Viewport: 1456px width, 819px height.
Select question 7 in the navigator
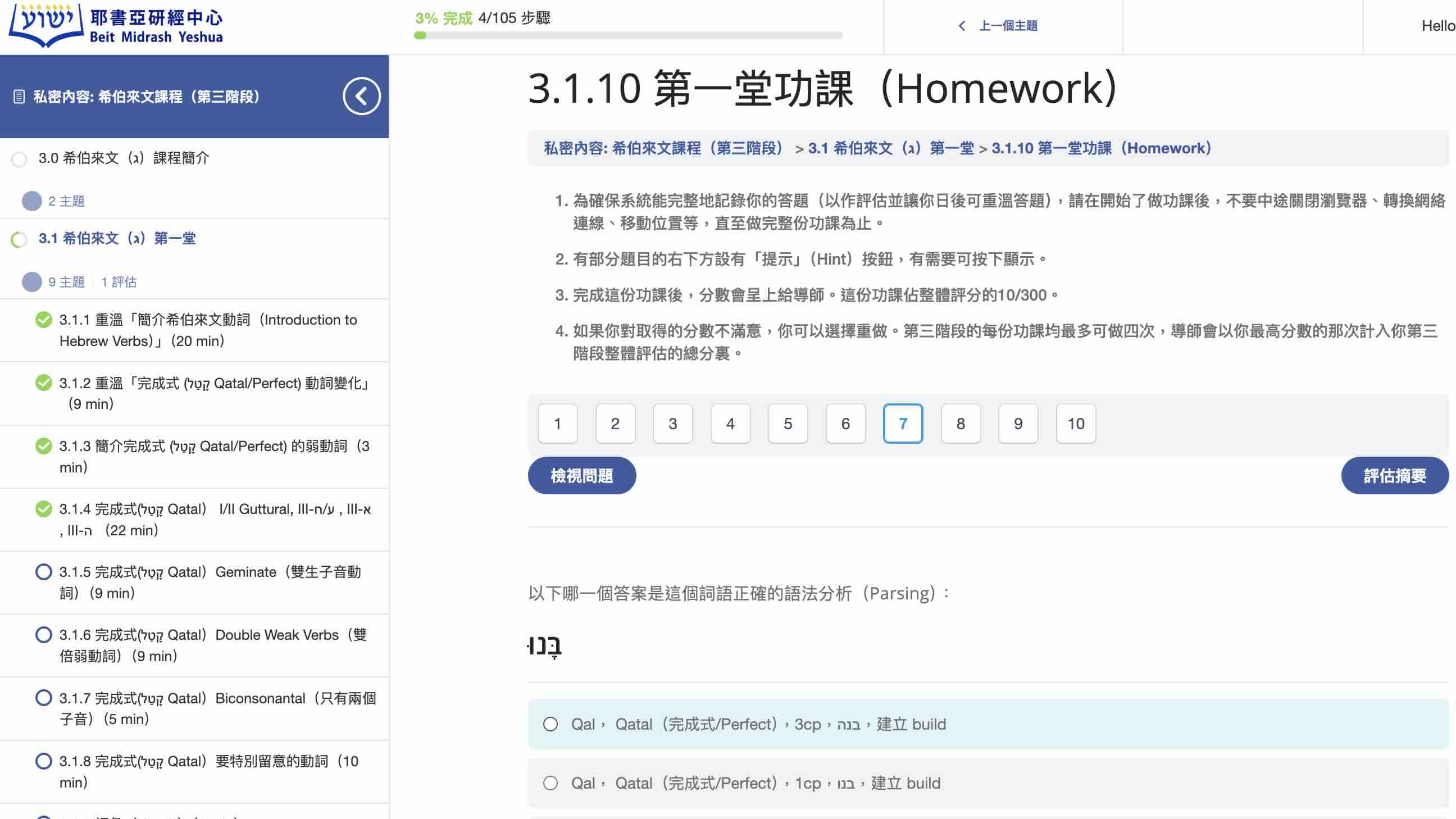click(x=903, y=424)
